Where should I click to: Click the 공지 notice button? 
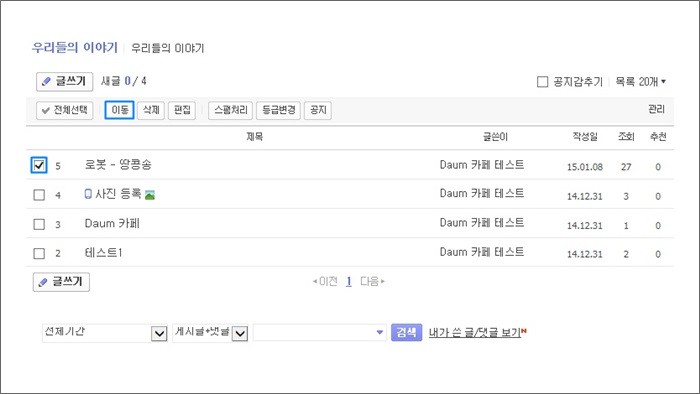tap(318, 110)
